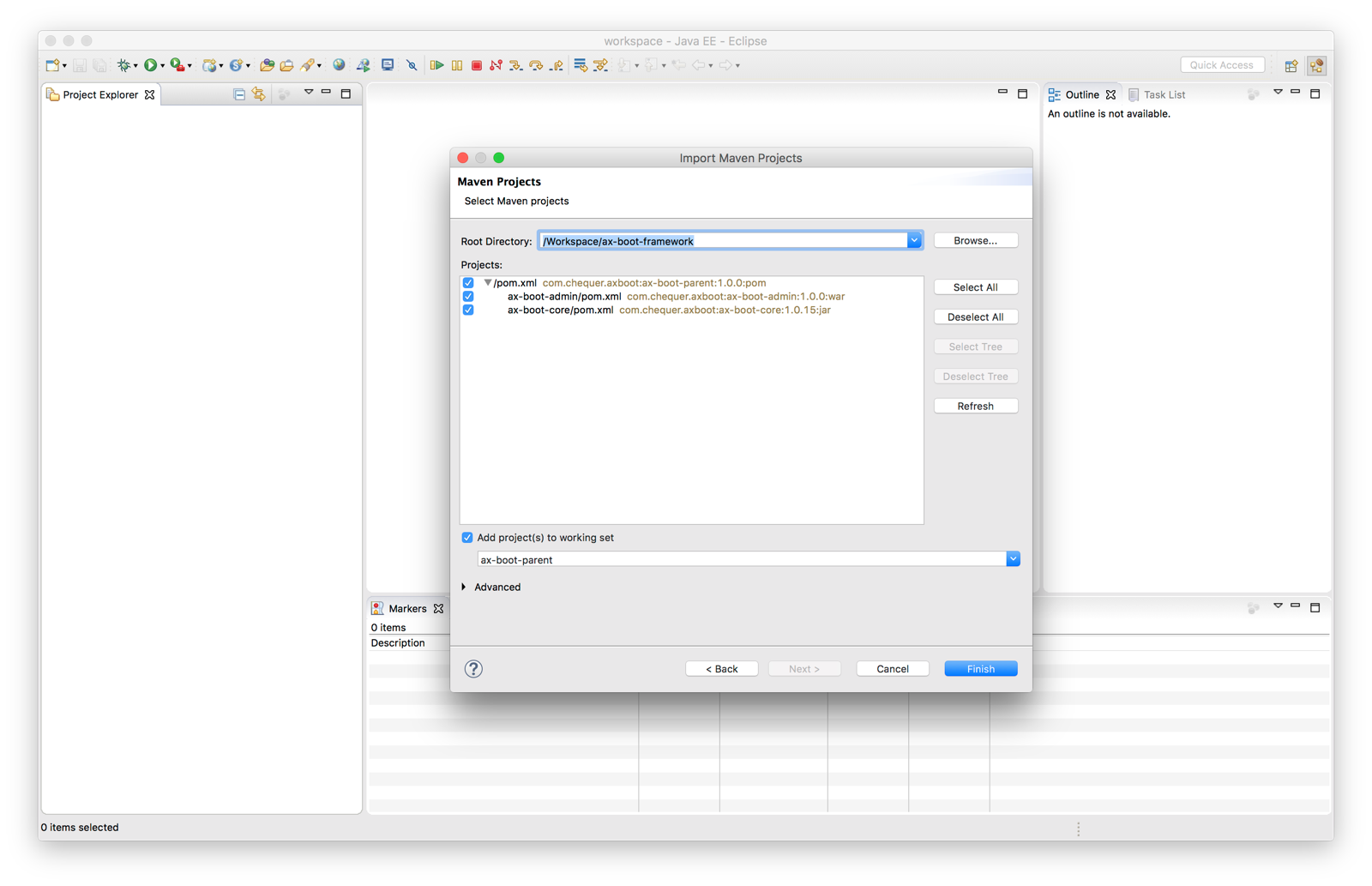Minimize the Outline panel
This screenshot has height=886, width=1372.
point(1296,92)
